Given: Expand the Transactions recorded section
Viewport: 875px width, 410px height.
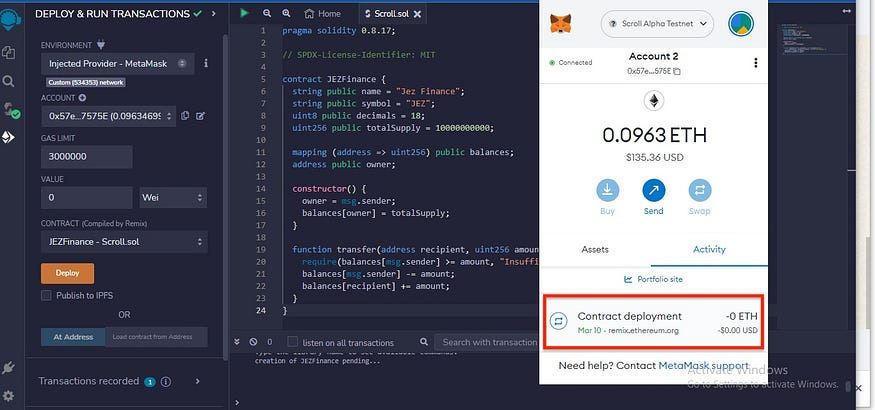Looking at the screenshot, I should [x=197, y=381].
